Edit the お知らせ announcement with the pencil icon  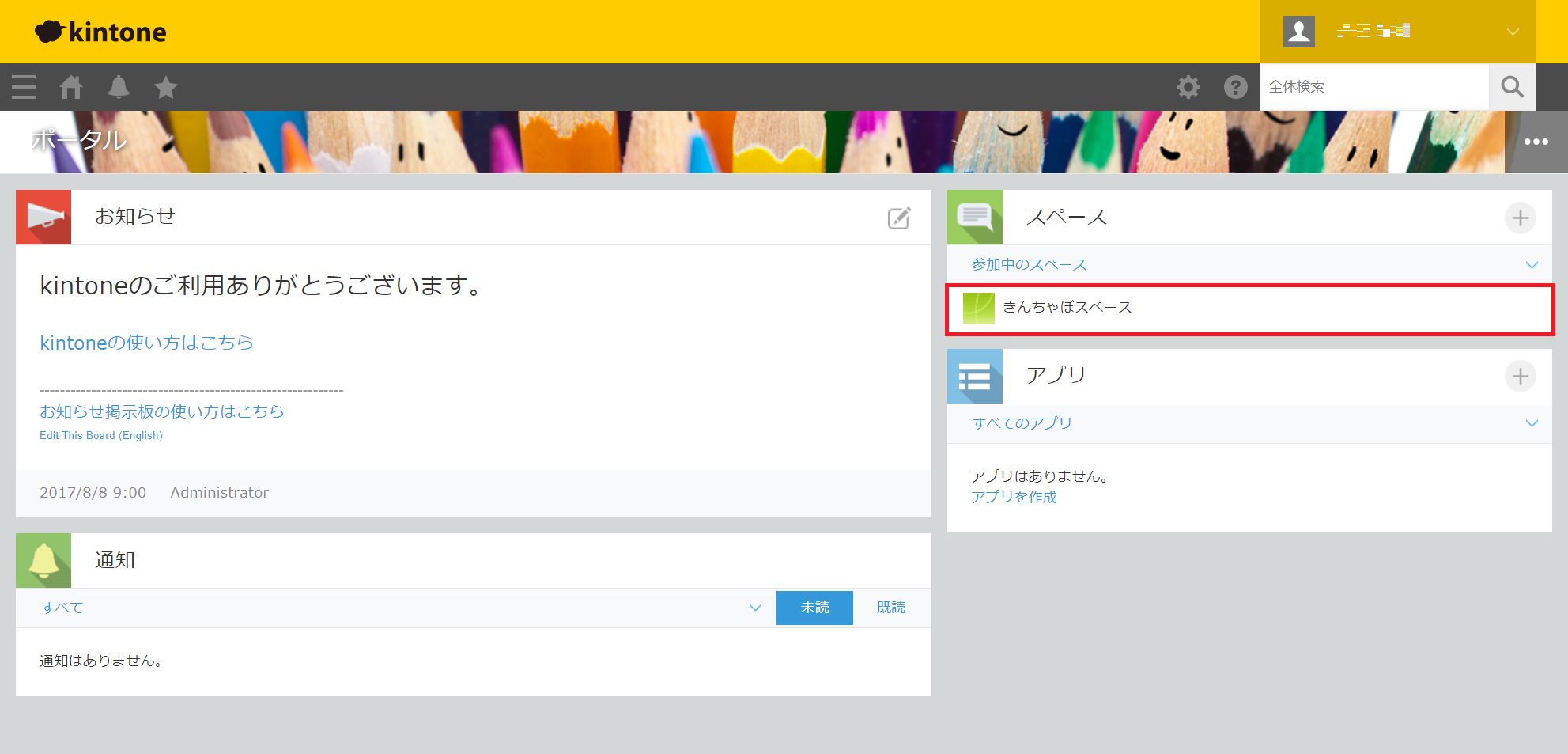pyautogui.click(x=899, y=218)
